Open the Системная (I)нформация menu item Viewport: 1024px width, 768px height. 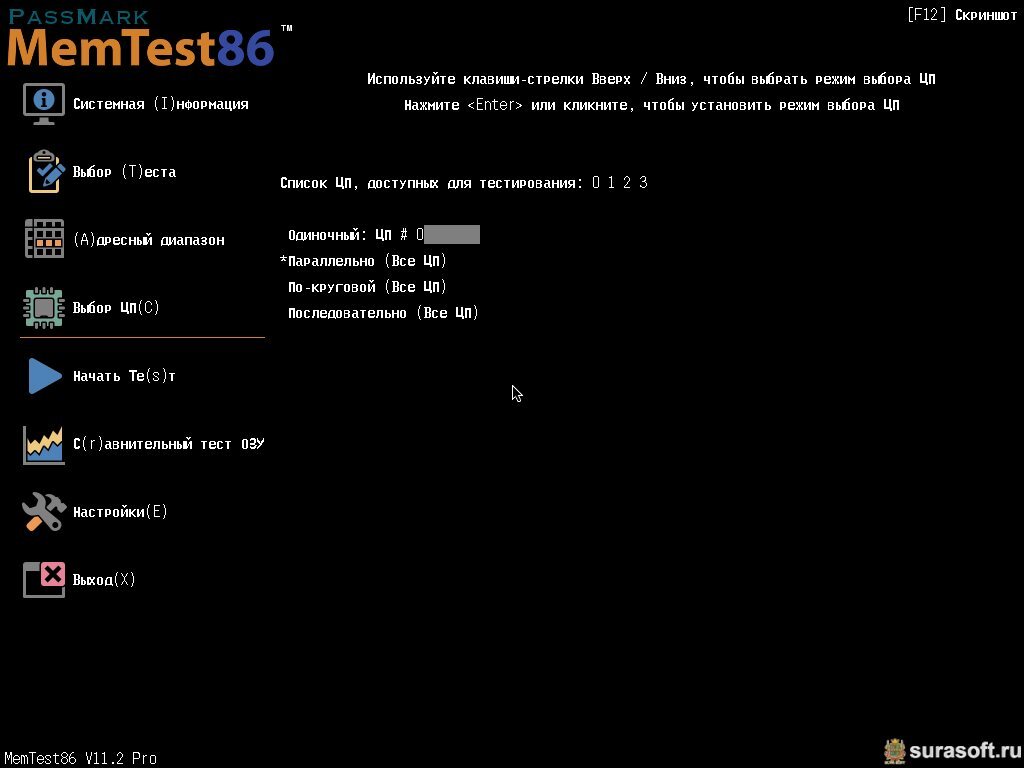pyautogui.click(x=161, y=104)
